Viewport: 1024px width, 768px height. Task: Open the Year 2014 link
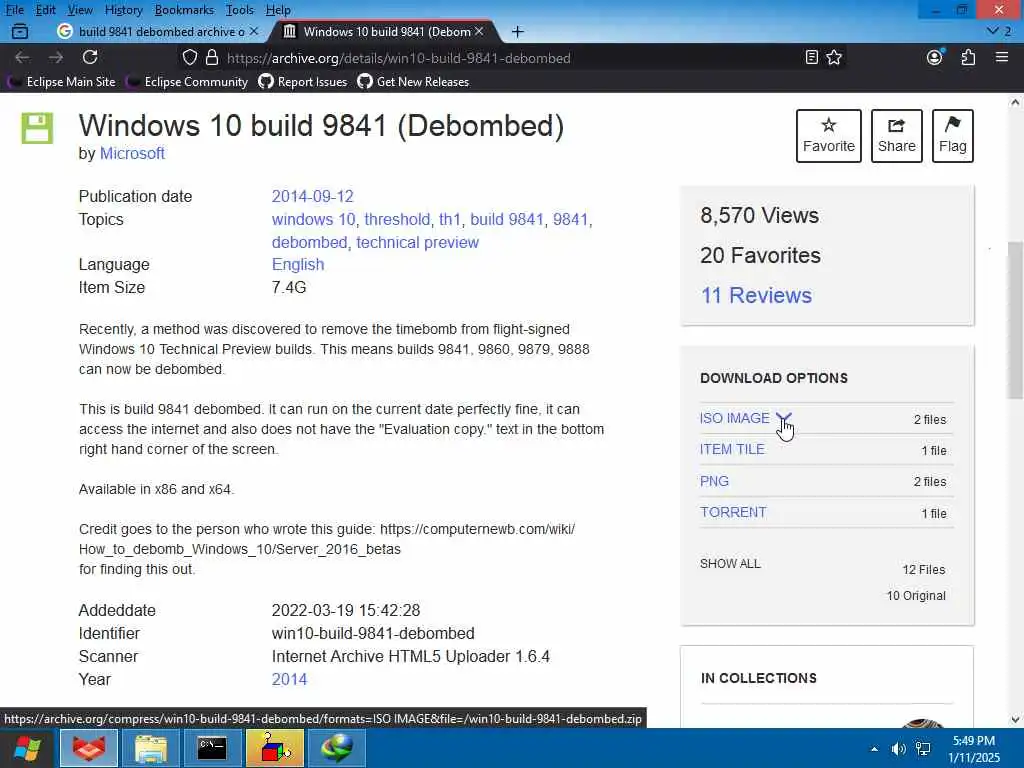(289, 679)
